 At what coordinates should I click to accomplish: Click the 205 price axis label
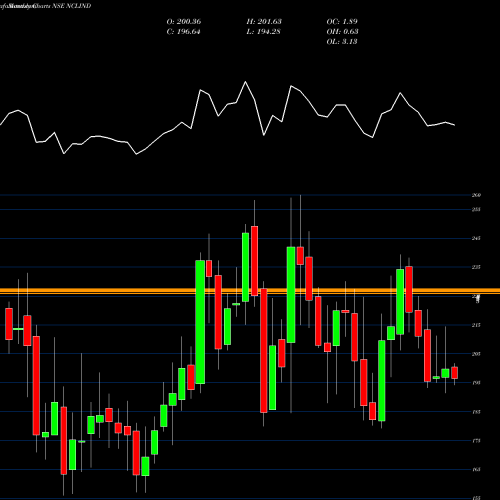coord(476,354)
